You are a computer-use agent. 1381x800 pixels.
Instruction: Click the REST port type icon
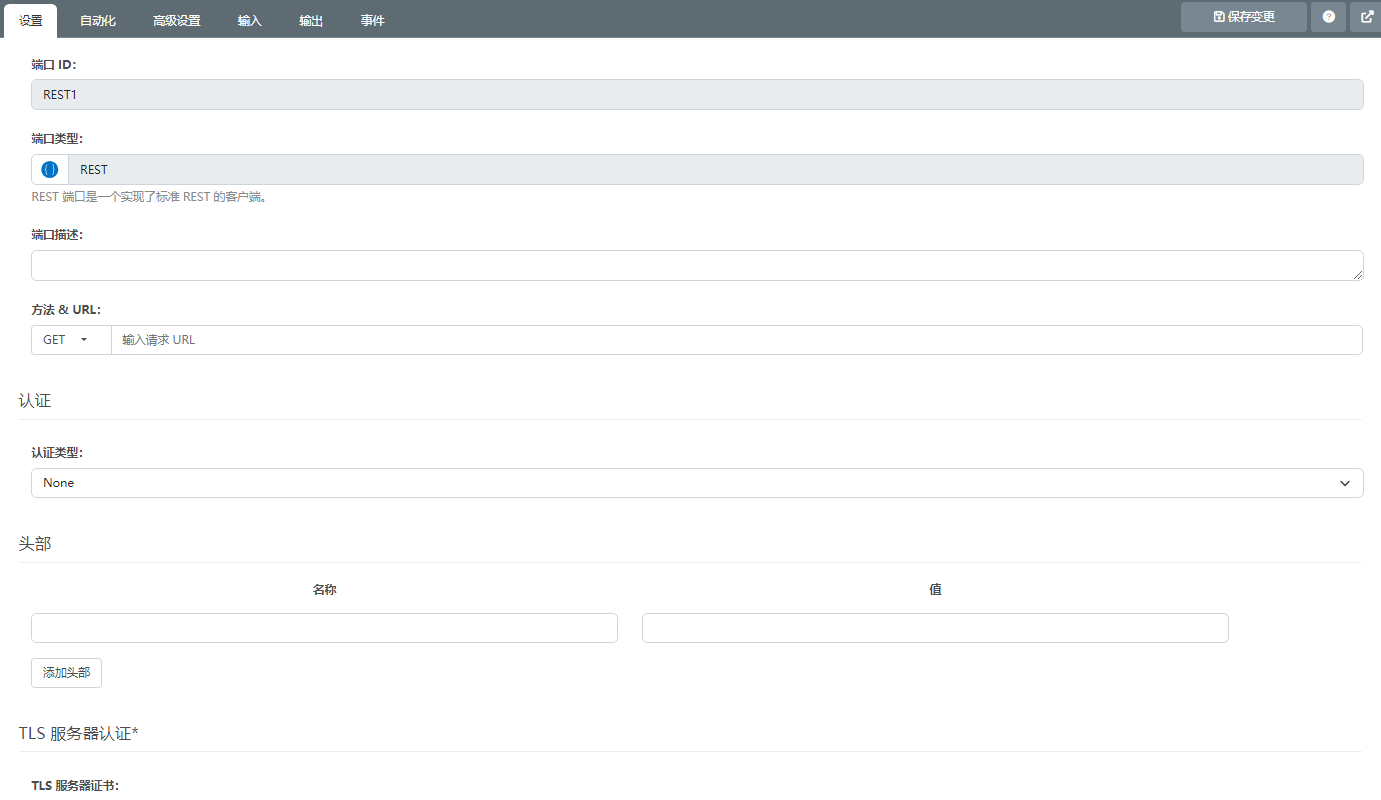point(50,170)
